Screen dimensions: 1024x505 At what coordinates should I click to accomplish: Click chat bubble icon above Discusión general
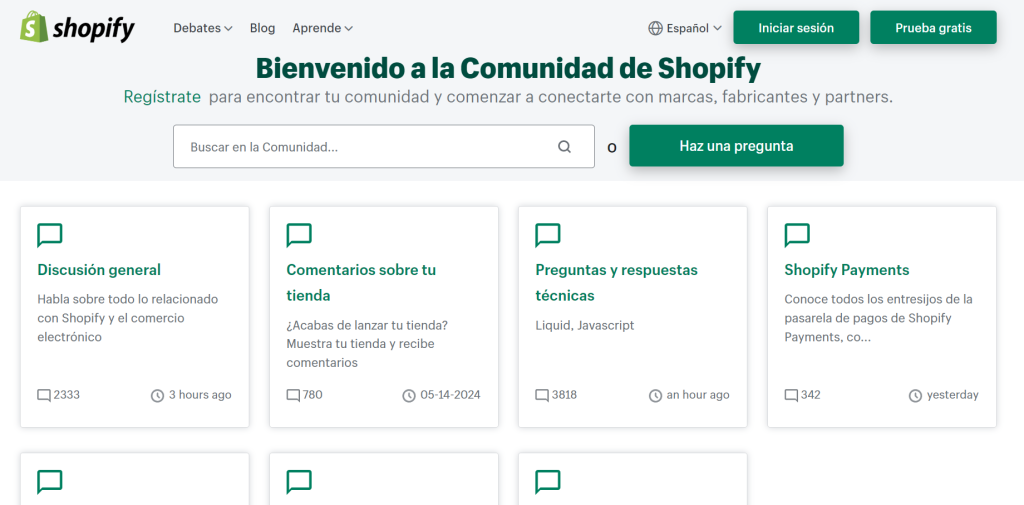50,235
